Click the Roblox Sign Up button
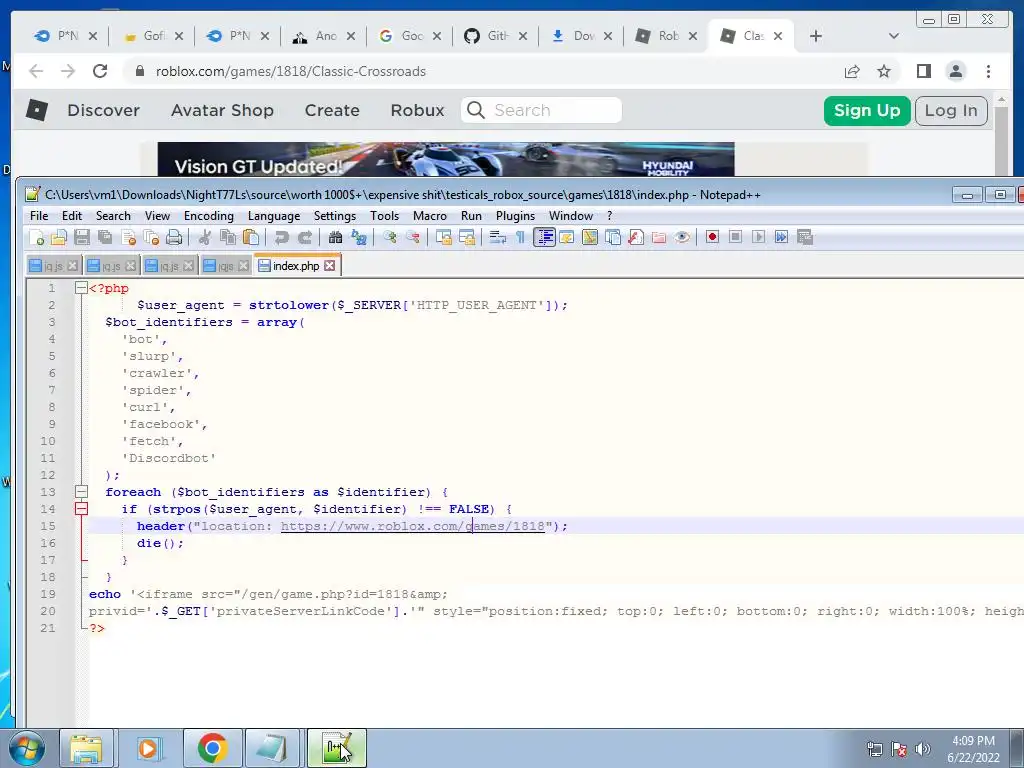 [x=867, y=110]
